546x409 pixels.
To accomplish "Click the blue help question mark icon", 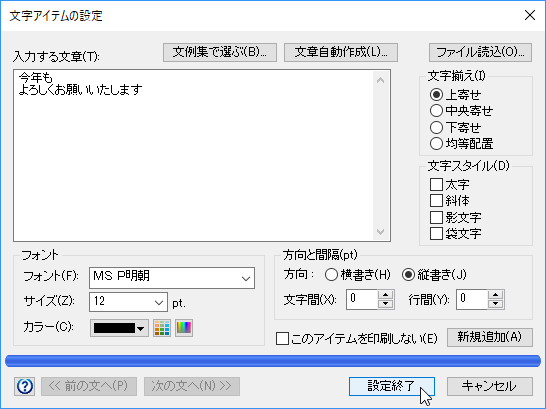I will [25, 386].
